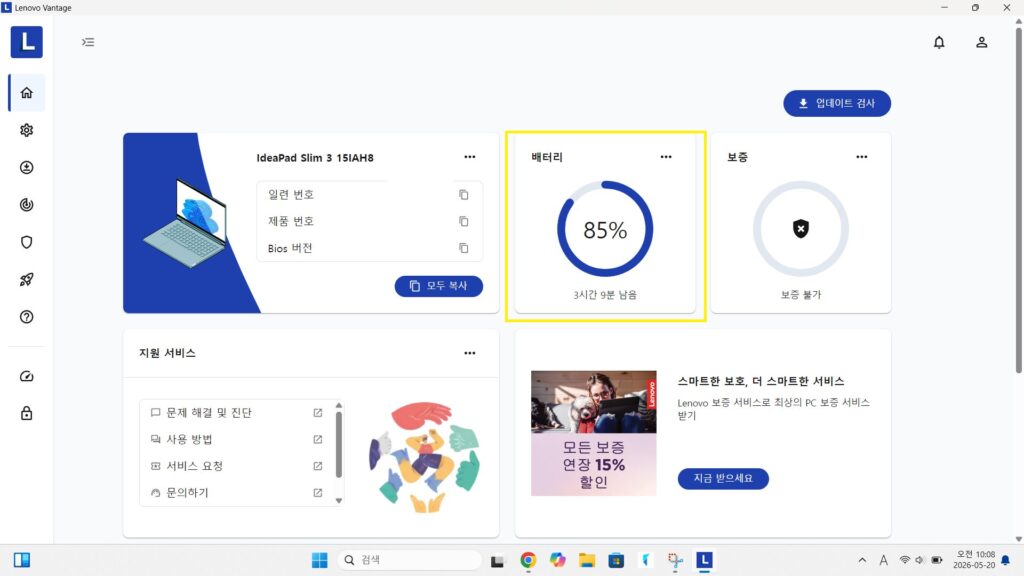Show hidden system tray icons
1024x576 pixels.
tap(862, 560)
